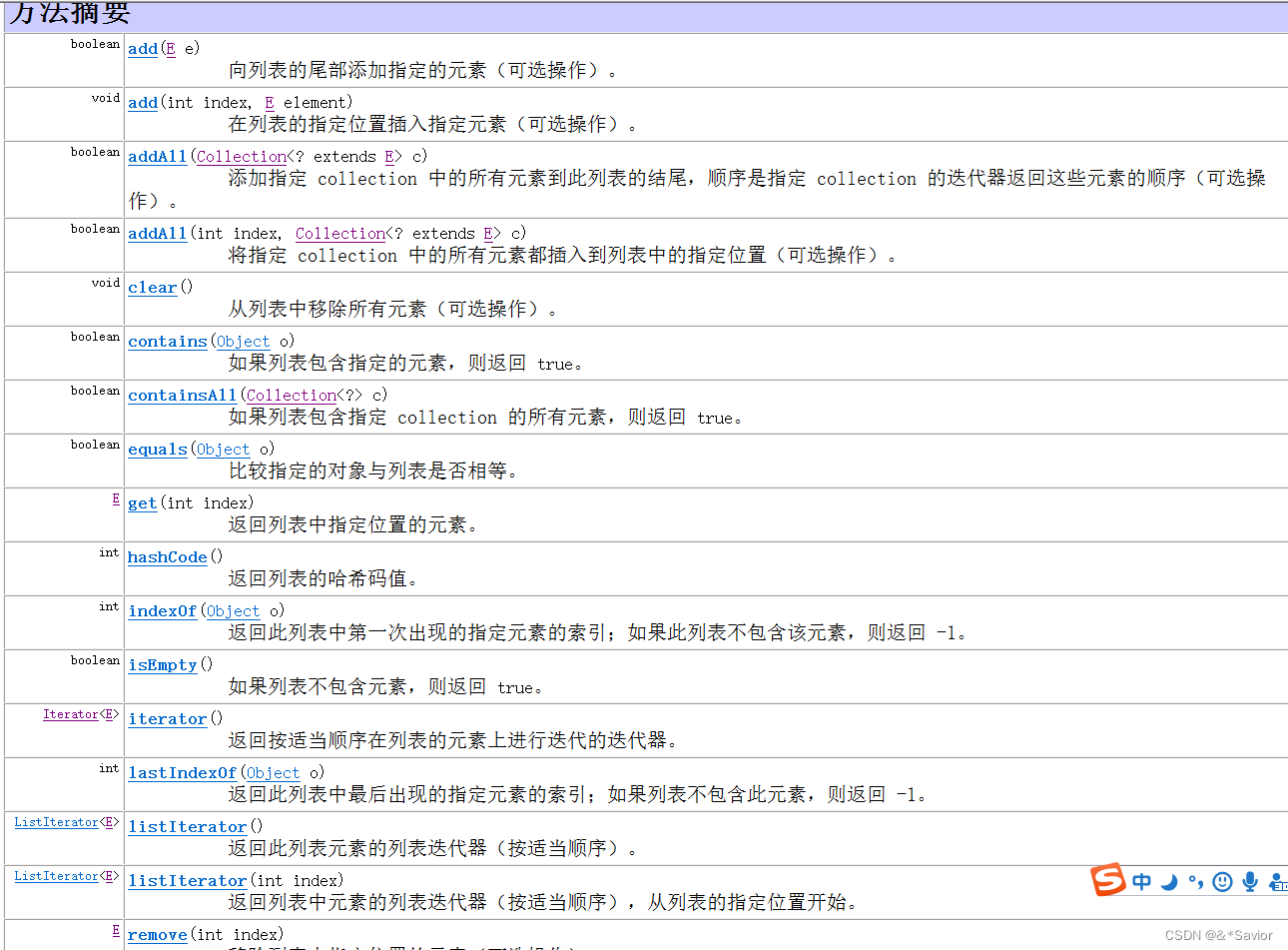Click description '向列表的尾部添加指定的元素（可选操作）。'
This screenshot has width=1288, height=950.
pos(423,70)
